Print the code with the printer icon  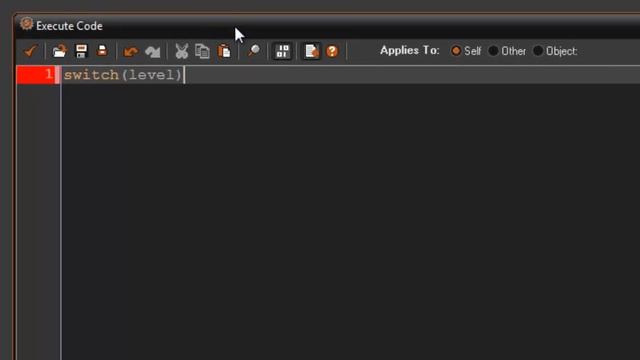pos(102,51)
